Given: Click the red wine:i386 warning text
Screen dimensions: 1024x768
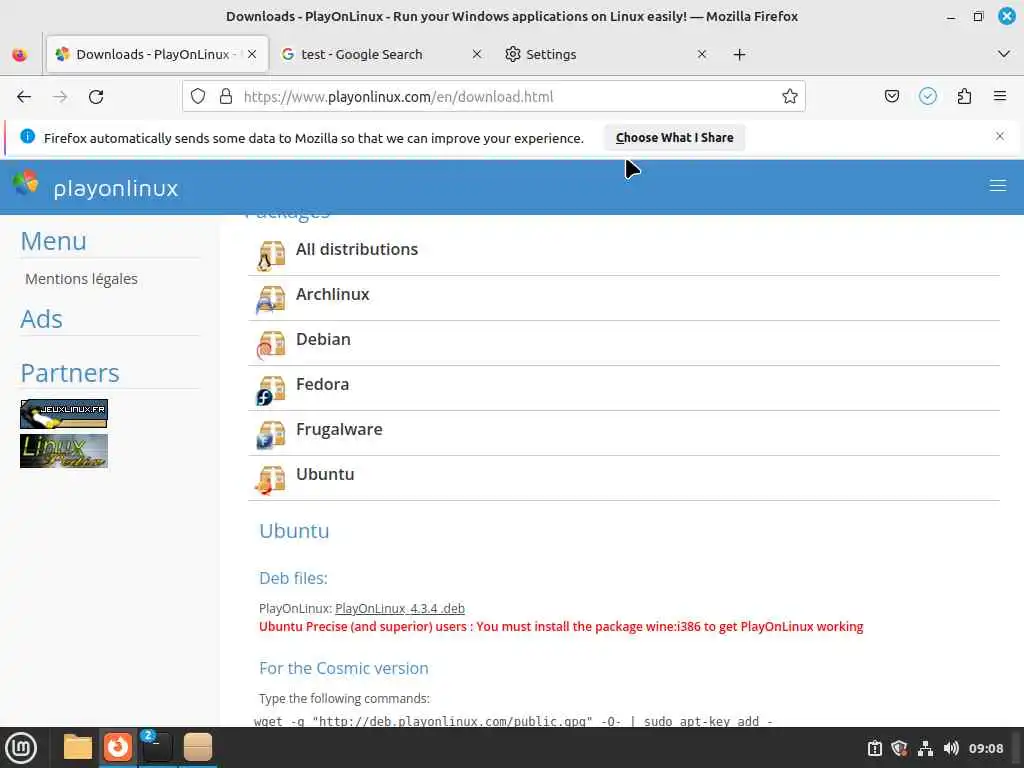Looking at the screenshot, I should tap(561, 627).
